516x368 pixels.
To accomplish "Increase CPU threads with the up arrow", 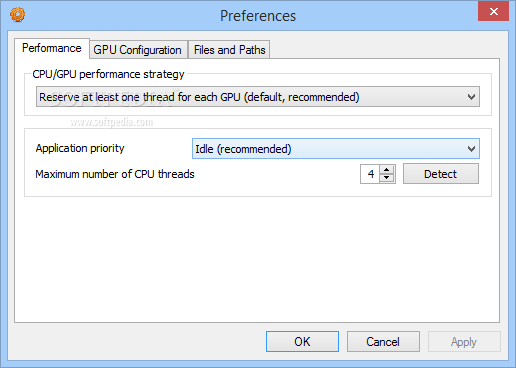I will tap(387, 170).
